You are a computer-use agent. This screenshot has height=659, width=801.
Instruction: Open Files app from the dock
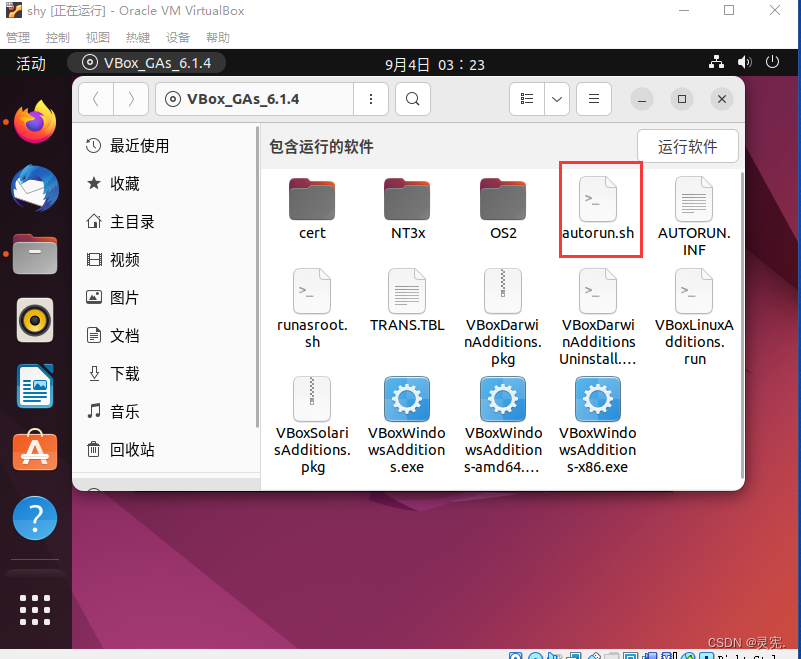pos(35,254)
